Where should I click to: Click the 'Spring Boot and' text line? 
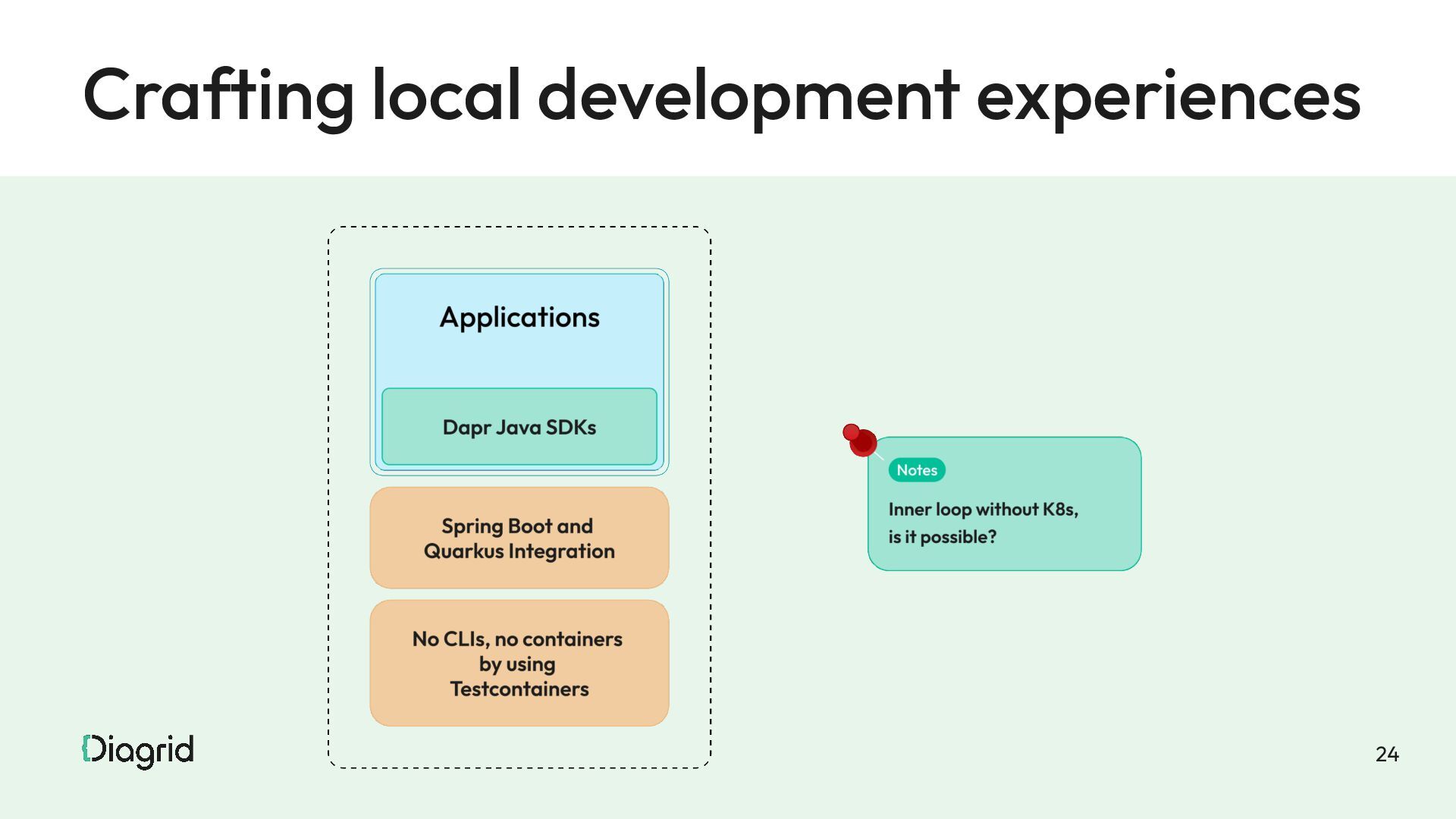[517, 526]
